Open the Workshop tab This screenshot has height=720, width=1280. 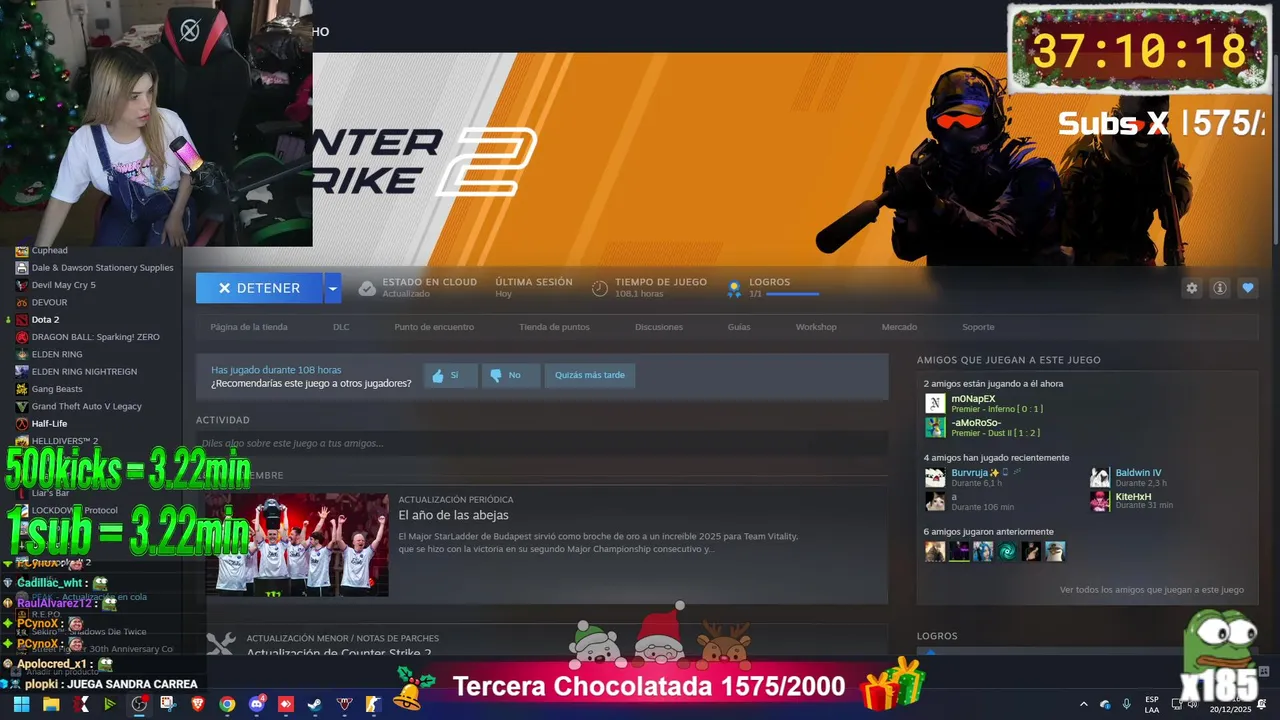[816, 327]
